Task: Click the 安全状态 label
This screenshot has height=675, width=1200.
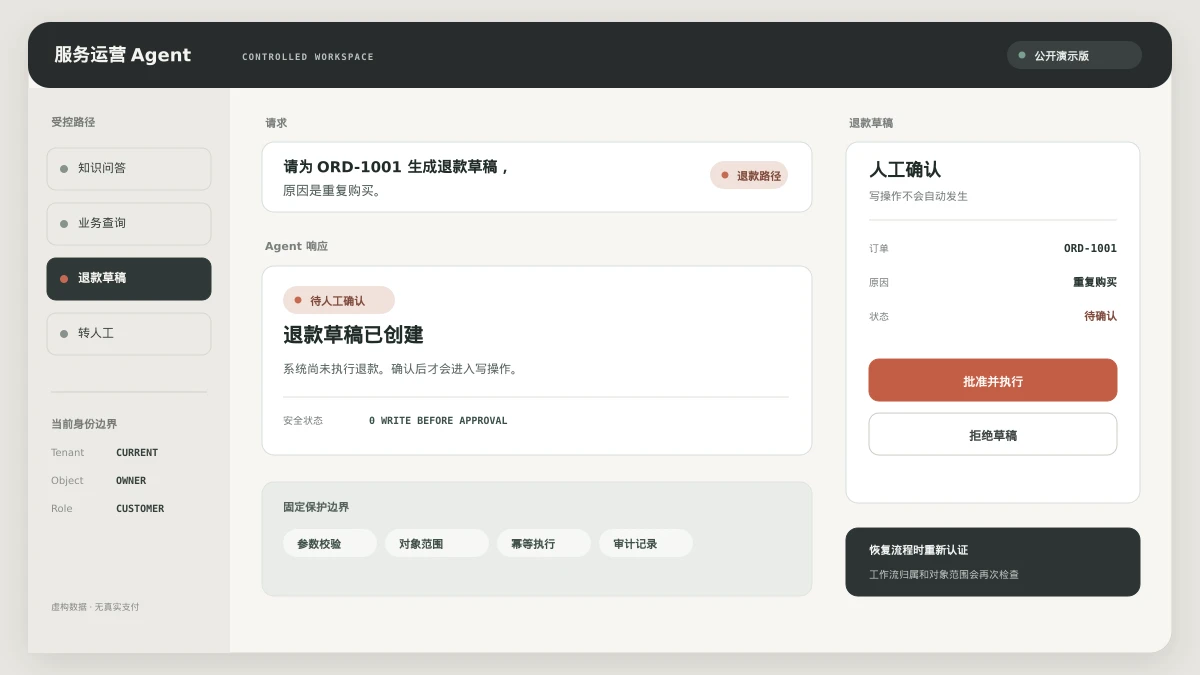Action: click(x=303, y=421)
